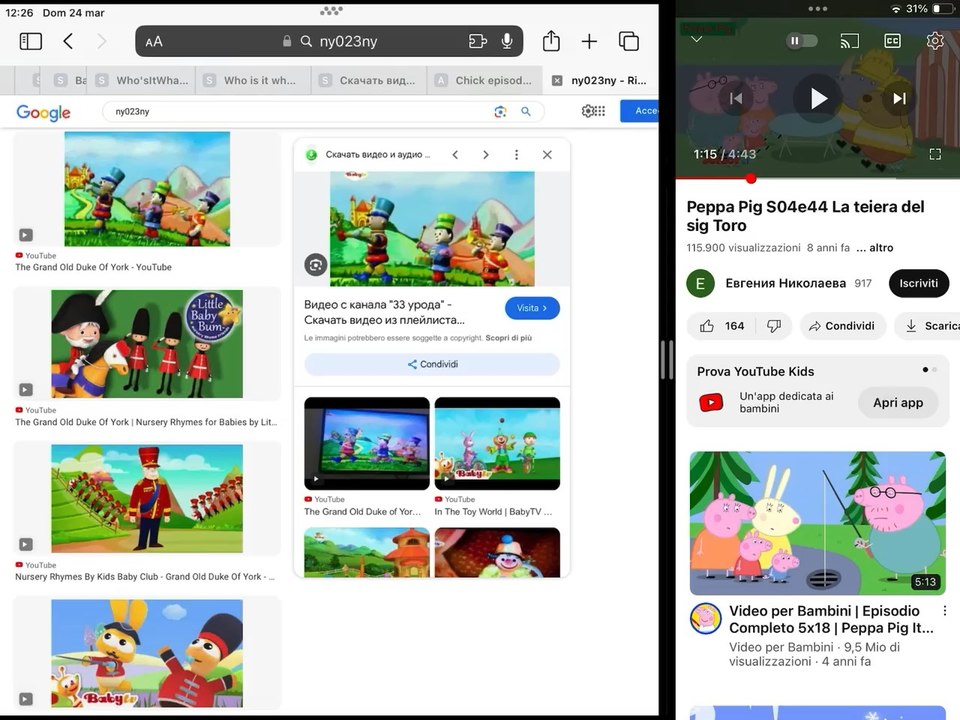Click the Visita button
This screenshot has height=720, width=960.
click(532, 308)
